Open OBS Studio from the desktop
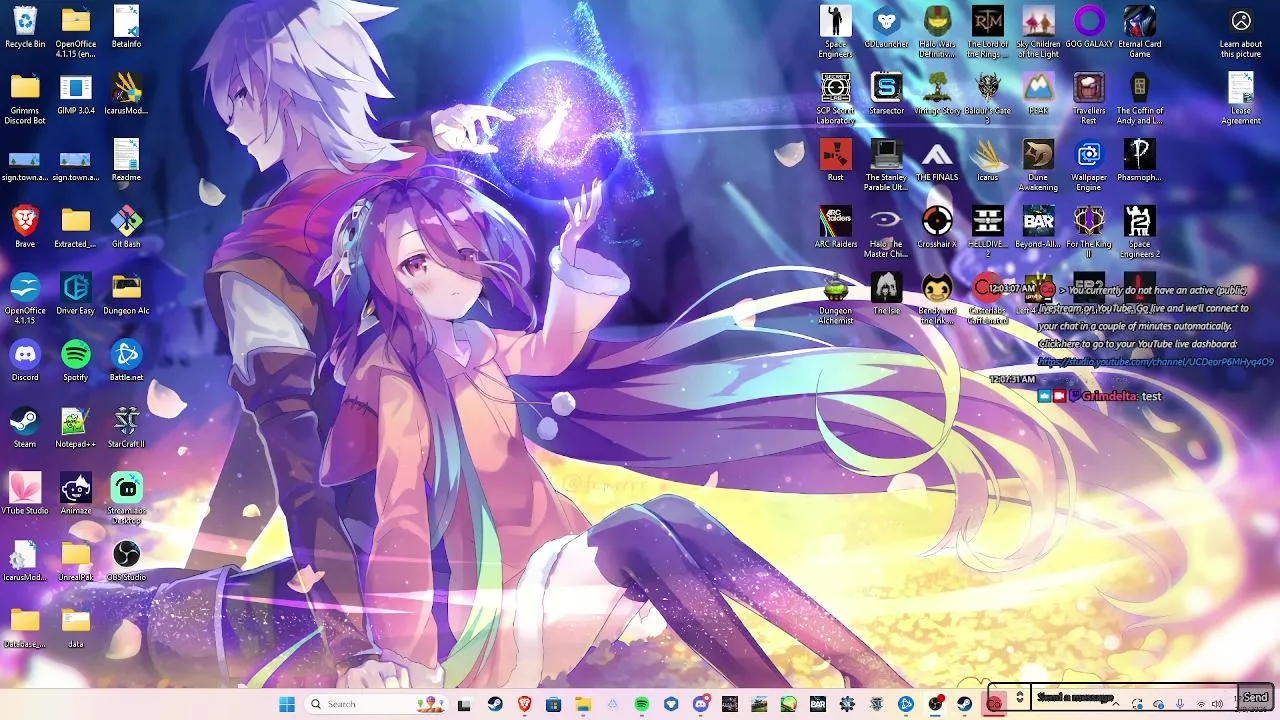 click(x=126, y=561)
